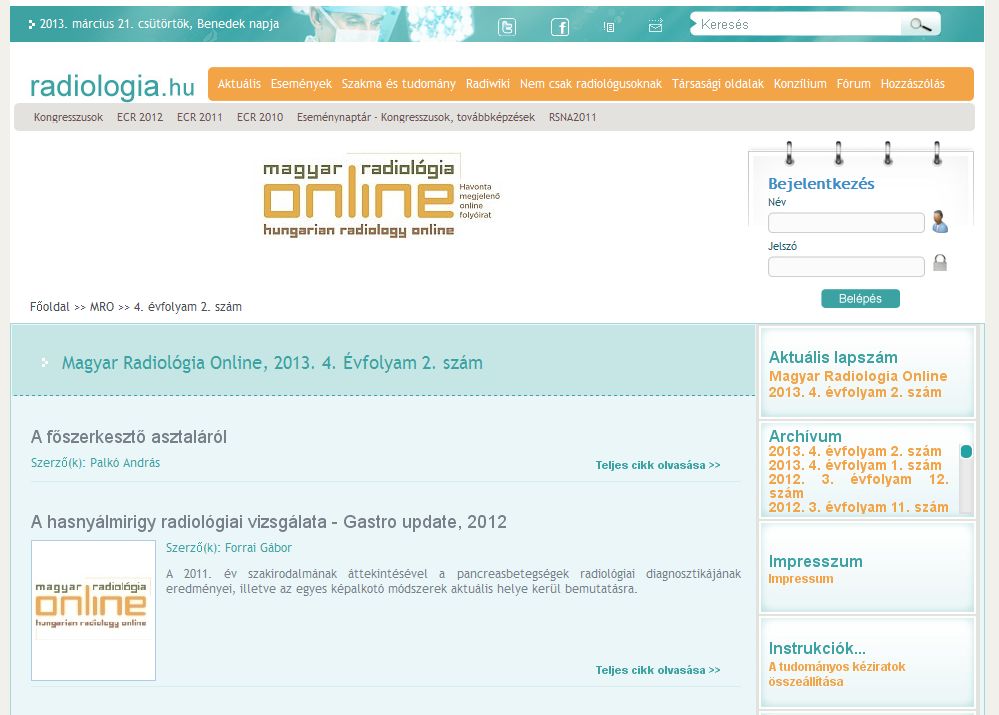This screenshot has height=715, width=999.
Task: Click the Archívum heading
Action: [805, 436]
